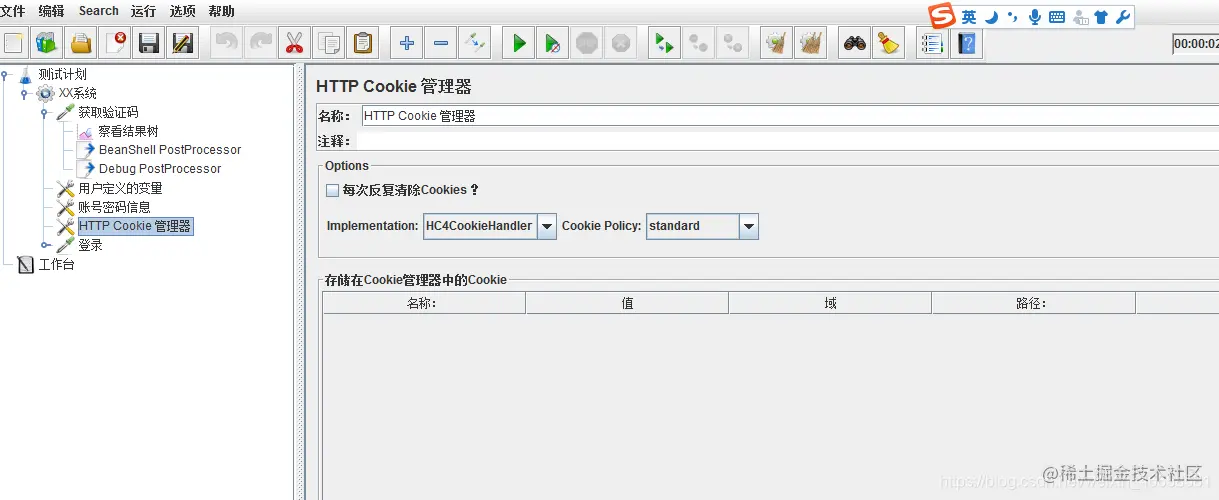Collapse the 获取验证码 tree node toggle
1219x500 pixels.
click(45, 112)
